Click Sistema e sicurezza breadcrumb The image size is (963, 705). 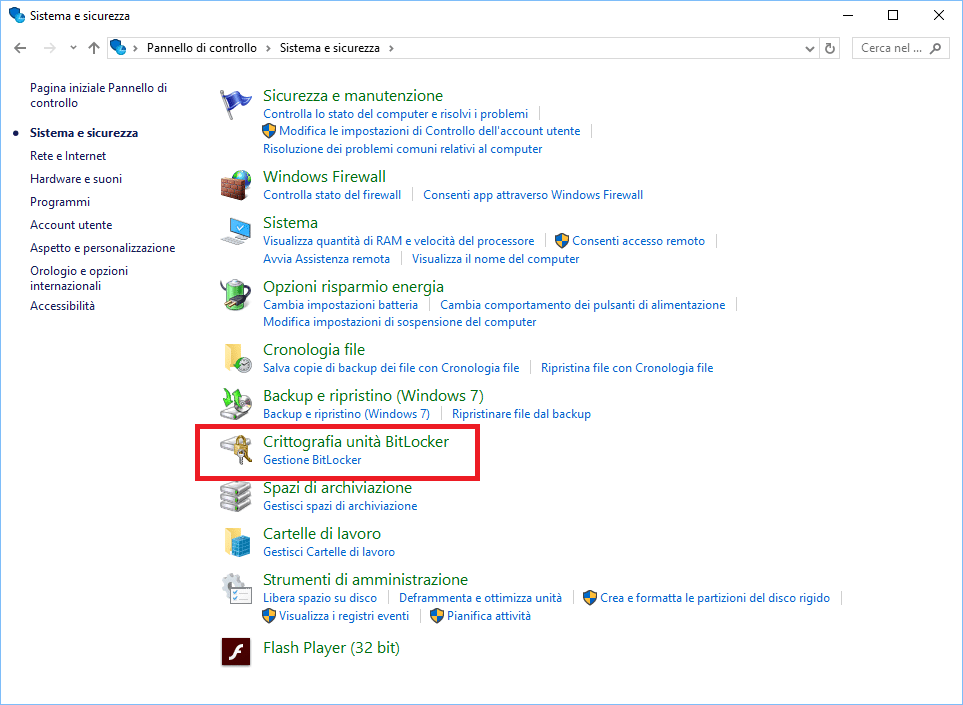[330, 48]
